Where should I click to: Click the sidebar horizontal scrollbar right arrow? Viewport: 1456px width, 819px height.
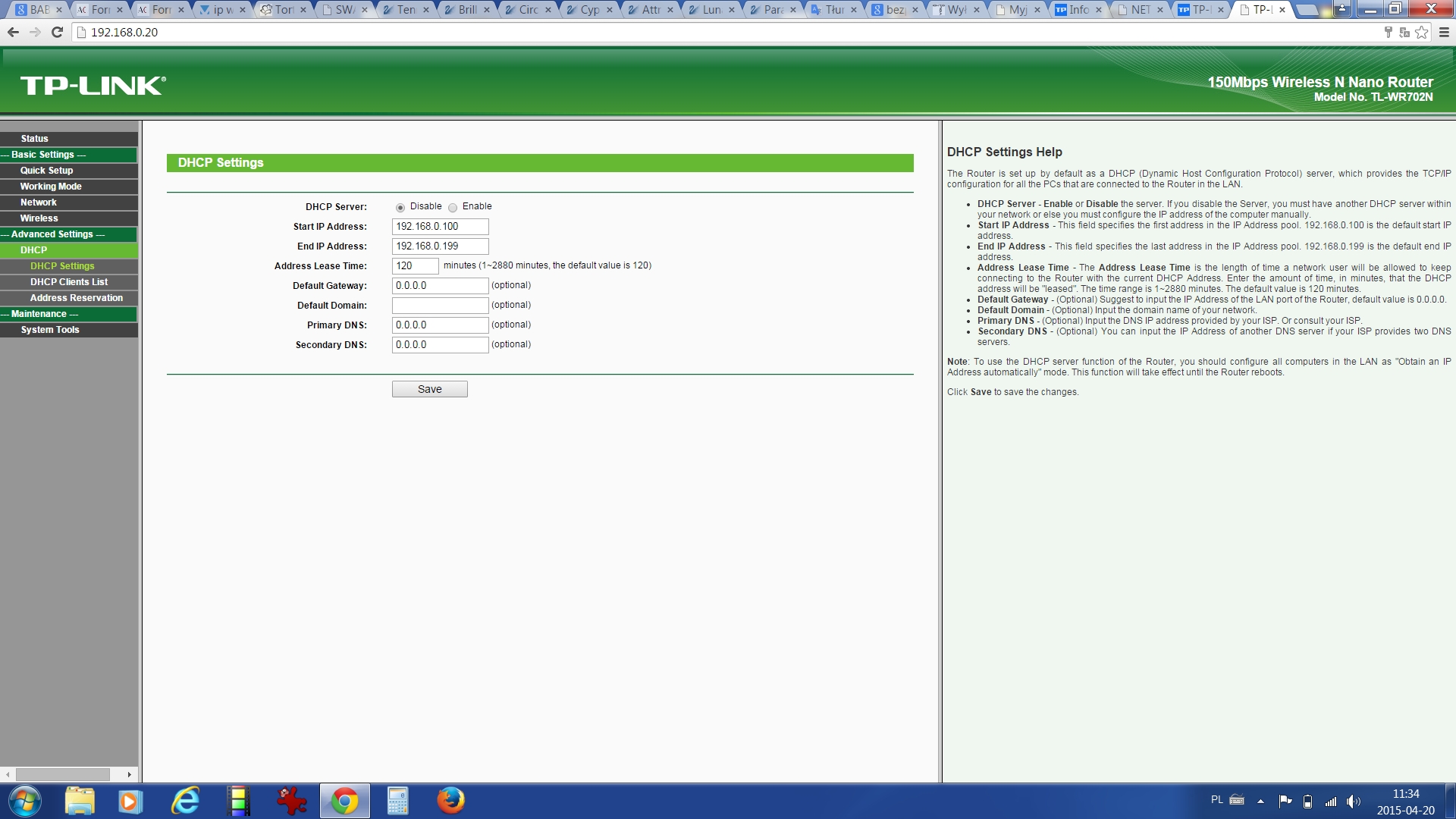point(130,774)
